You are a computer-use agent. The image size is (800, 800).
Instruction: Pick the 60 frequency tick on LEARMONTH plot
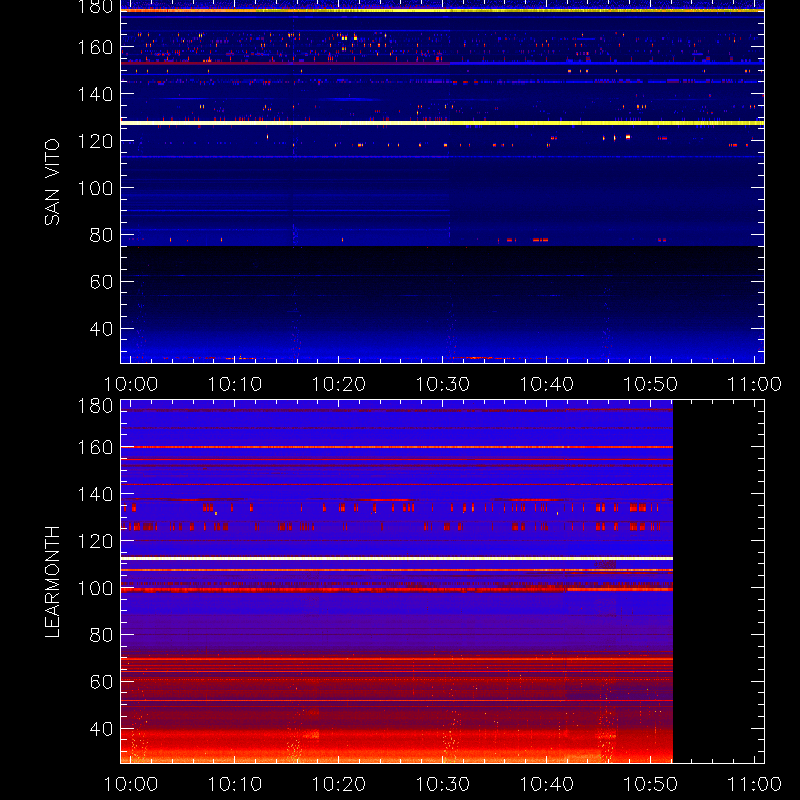click(x=101, y=682)
